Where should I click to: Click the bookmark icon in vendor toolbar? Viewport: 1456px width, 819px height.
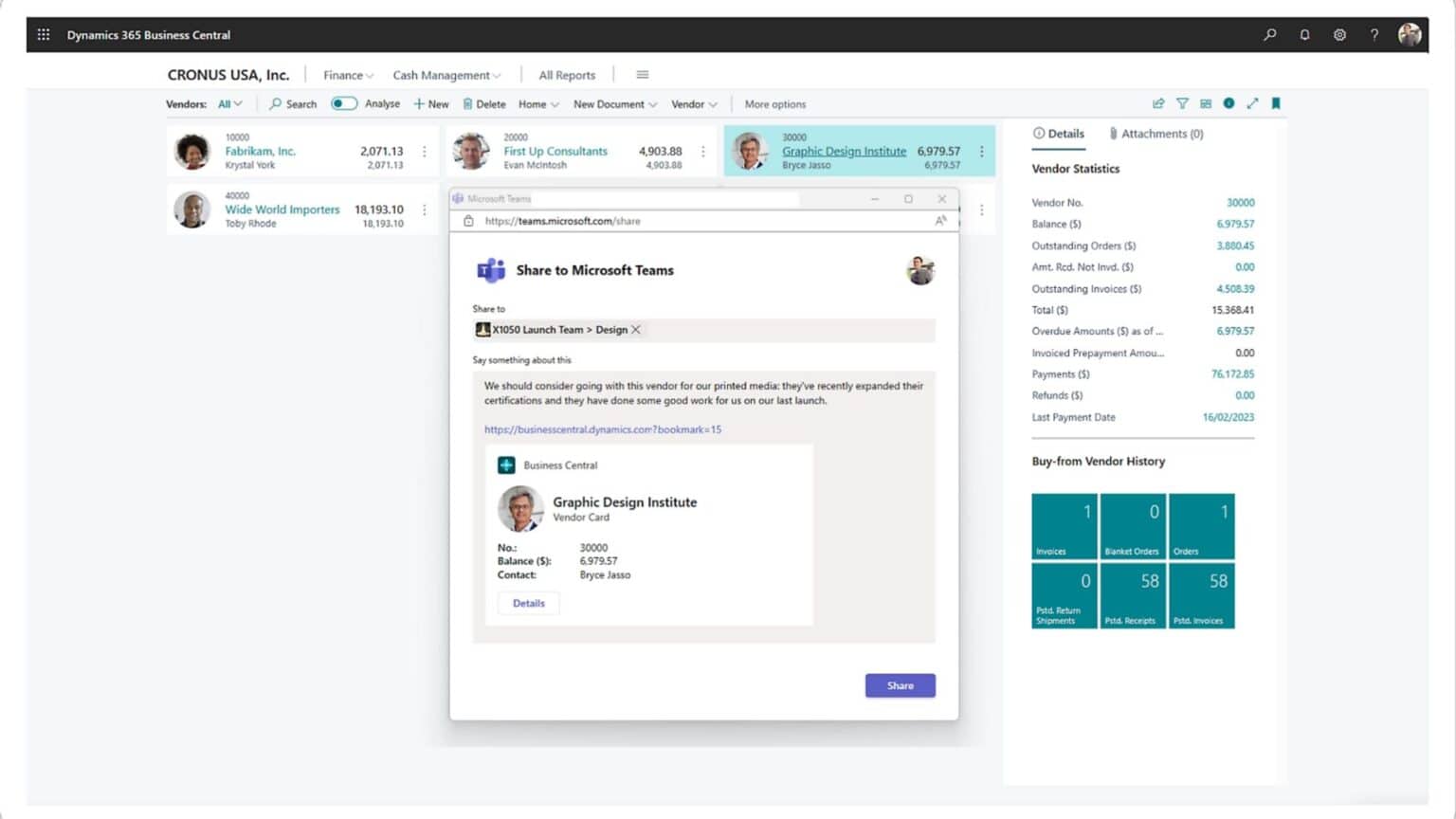(x=1276, y=103)
